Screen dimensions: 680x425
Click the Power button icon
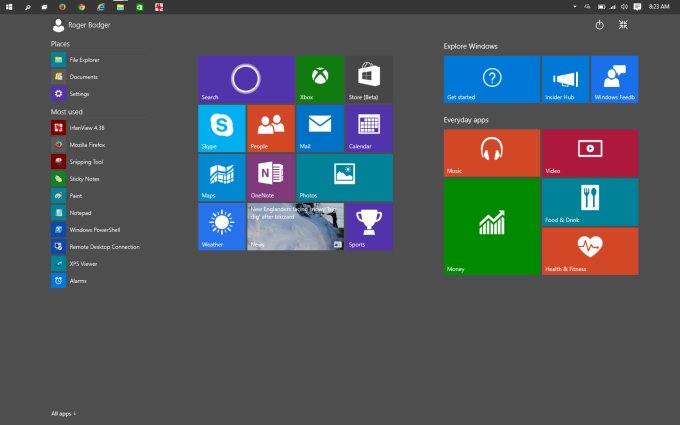pyautogui.click(x=599, y=25)
